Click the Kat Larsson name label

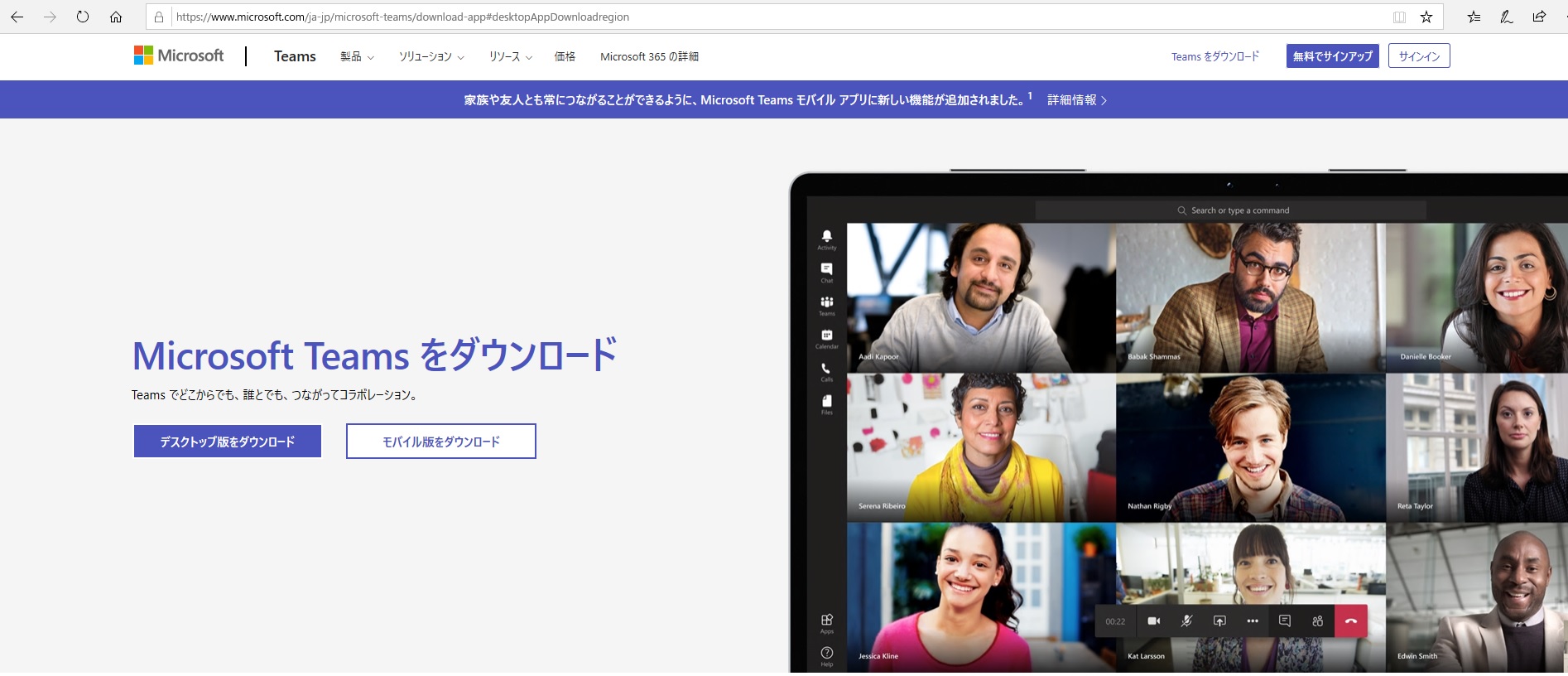pyautogui.click(x=1146, y=656)
